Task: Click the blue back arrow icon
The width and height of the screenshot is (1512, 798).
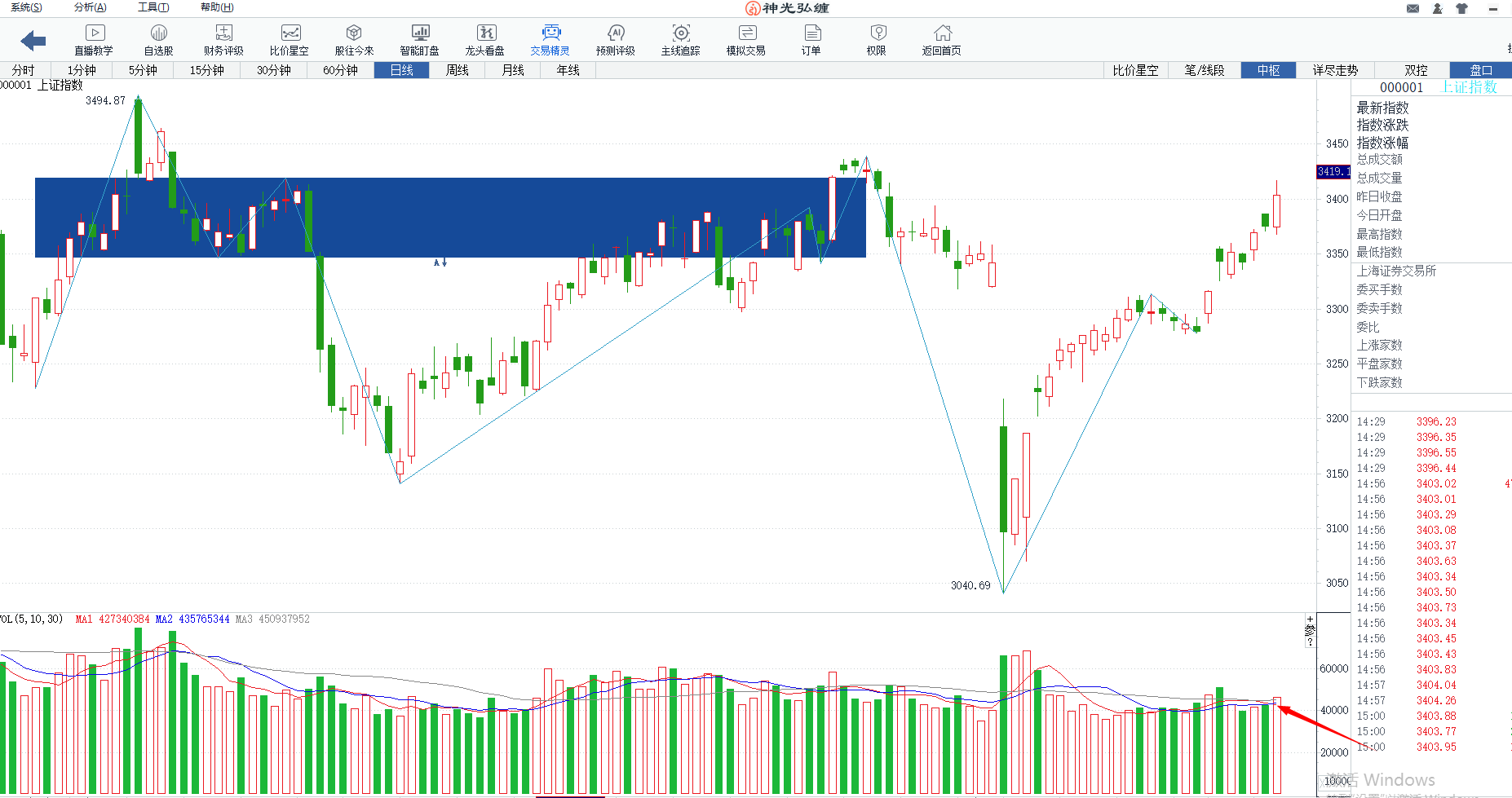Action: [33, 41]
